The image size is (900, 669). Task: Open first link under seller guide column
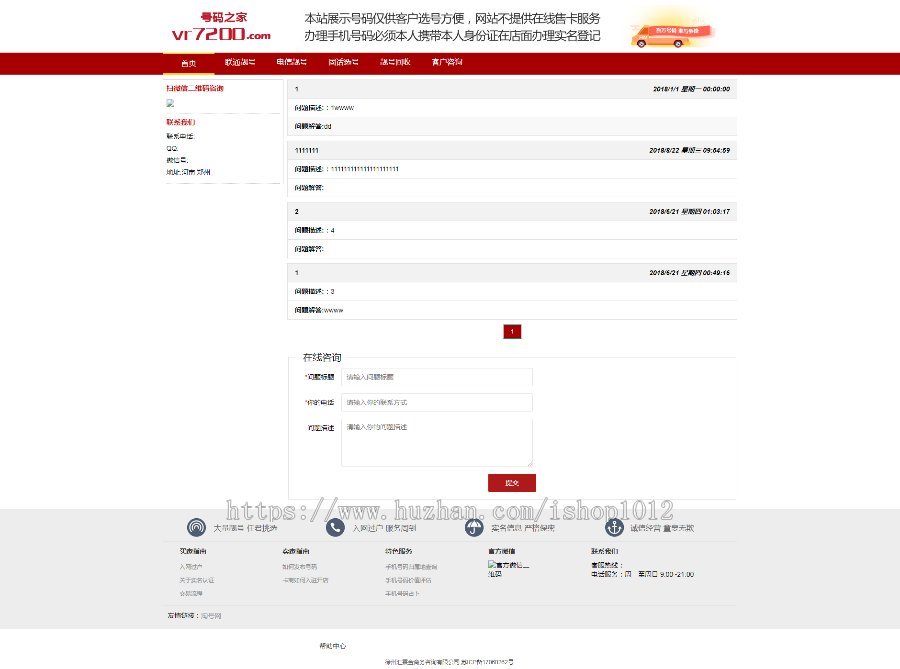pyautogui.click(x=300, y=567)
